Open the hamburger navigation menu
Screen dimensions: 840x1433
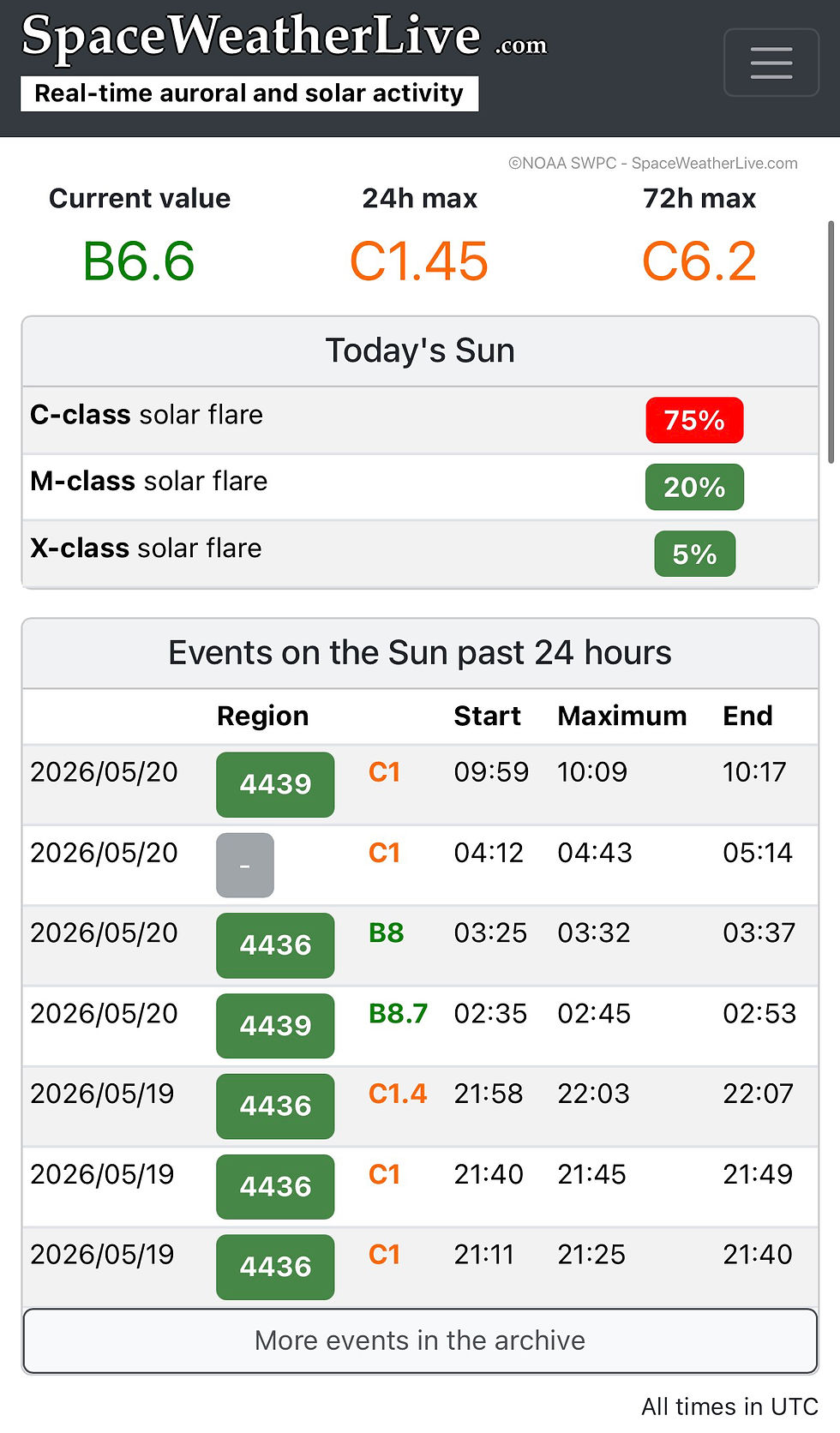pyautogui.click(x=771, y=63)
